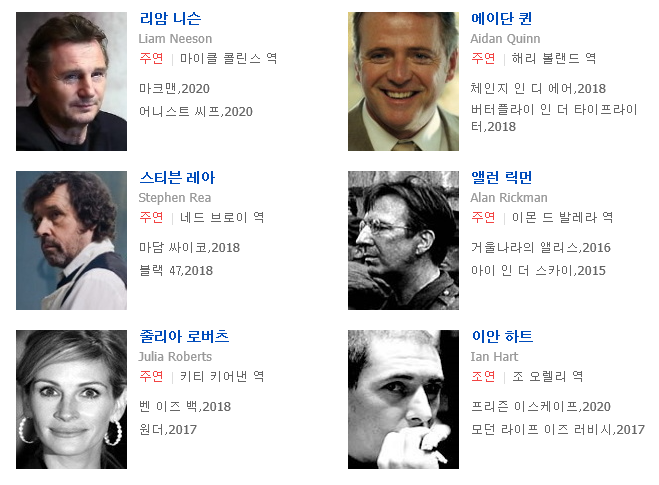Open Ian Hart's profile photo
This screenshot has height=485, width=659.
click(x=403, y=399)
